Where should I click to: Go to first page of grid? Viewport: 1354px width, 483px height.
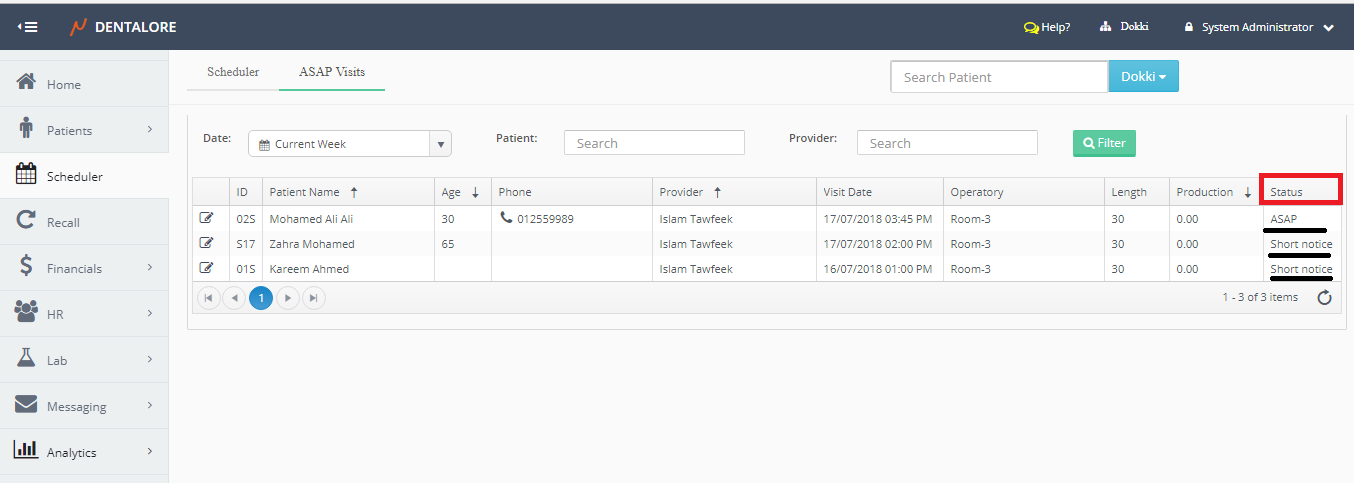(x=209, y=297)
